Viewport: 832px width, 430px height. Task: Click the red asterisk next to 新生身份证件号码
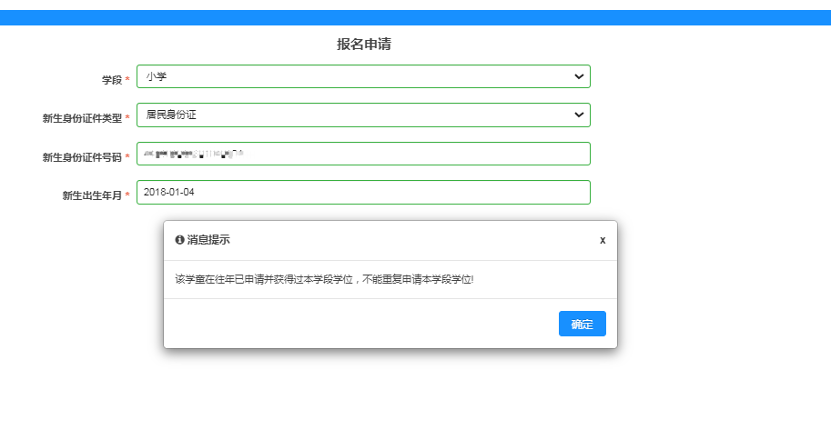[127, 157]
